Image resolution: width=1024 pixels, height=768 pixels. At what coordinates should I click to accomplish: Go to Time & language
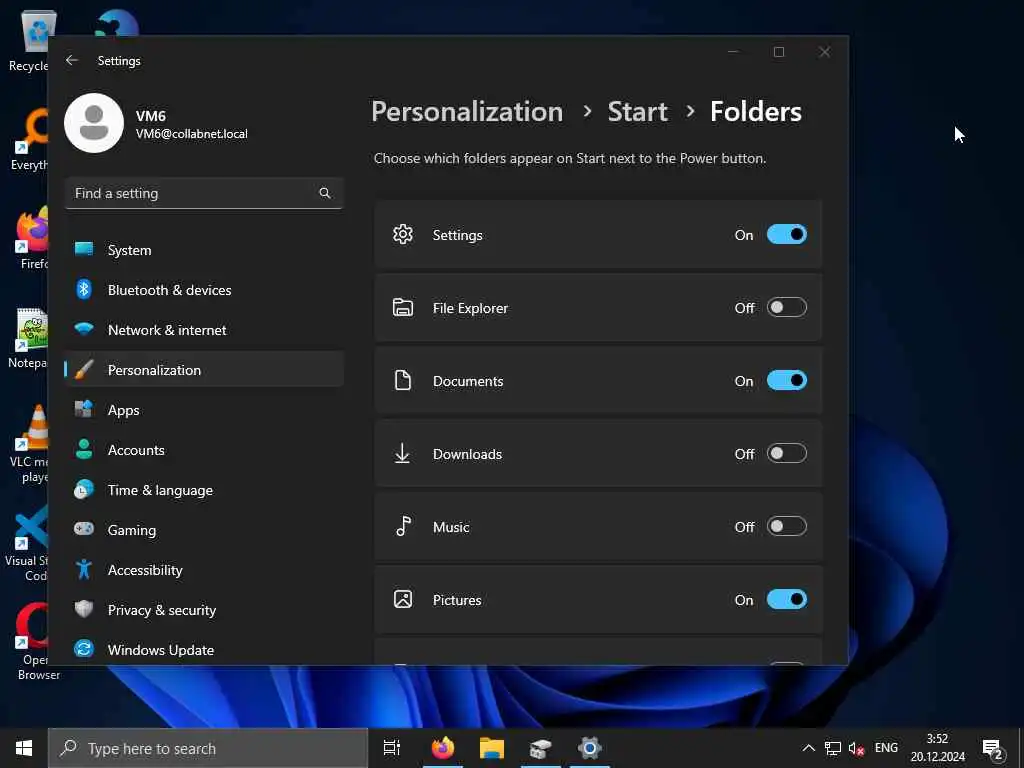pyautogui.click(x=204, y=490)
